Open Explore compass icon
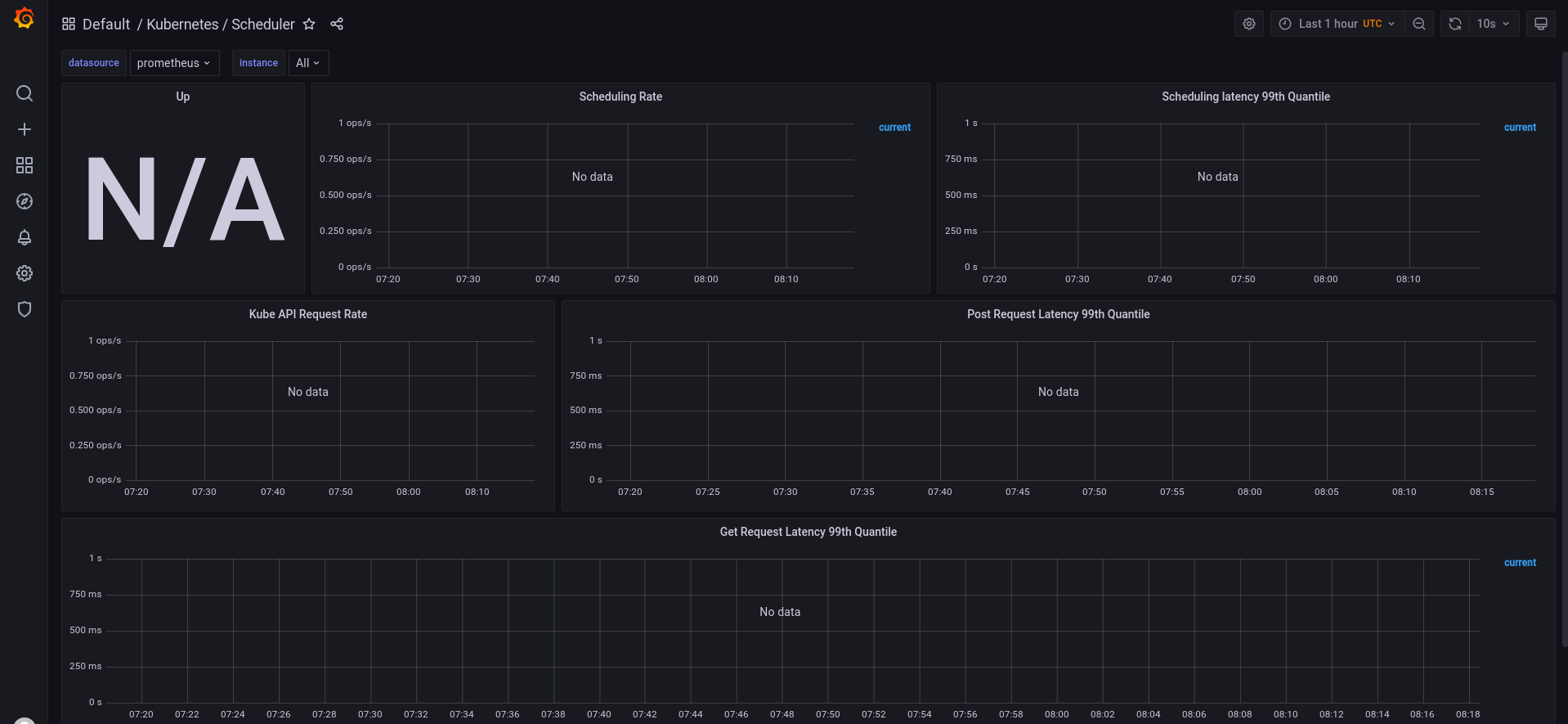Screen dimensions: 1568x724 coord(25,201)
